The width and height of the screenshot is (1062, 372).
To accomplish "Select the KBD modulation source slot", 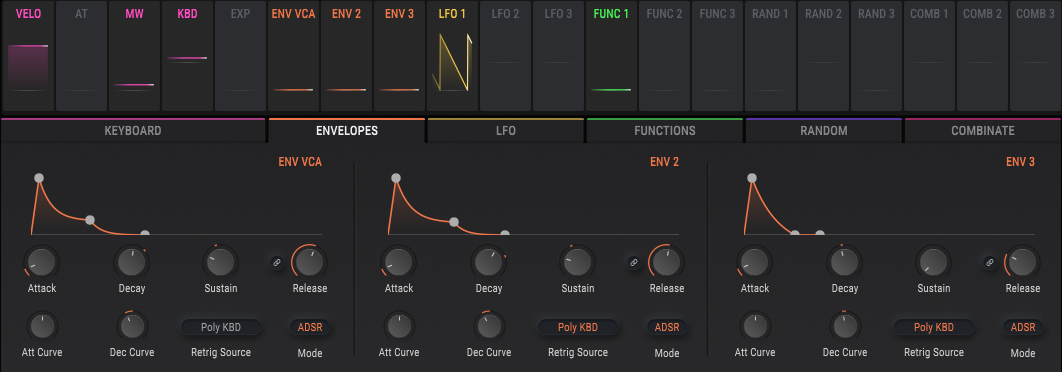I will pyautogui.click(x=187, y=56).
